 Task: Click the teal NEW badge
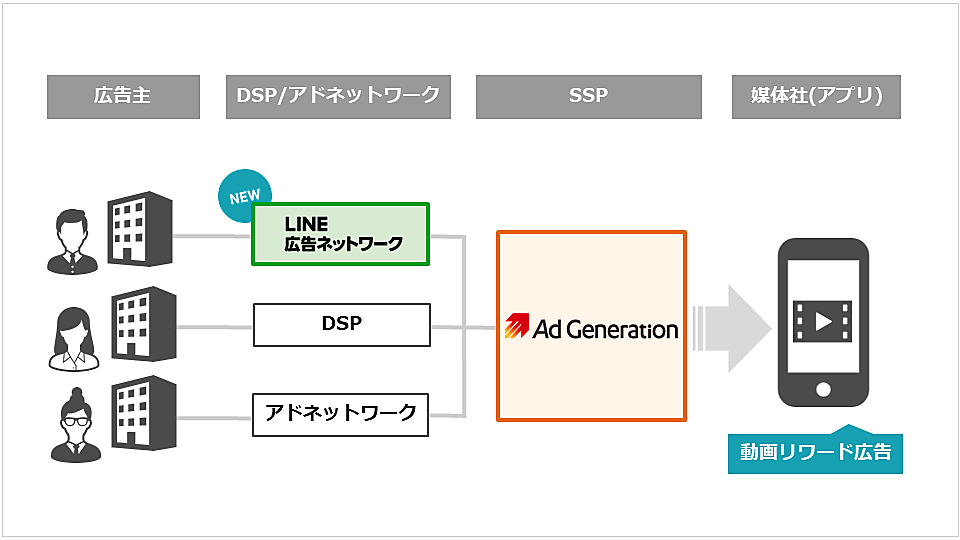pyautogui.click(x=244, y=195)
